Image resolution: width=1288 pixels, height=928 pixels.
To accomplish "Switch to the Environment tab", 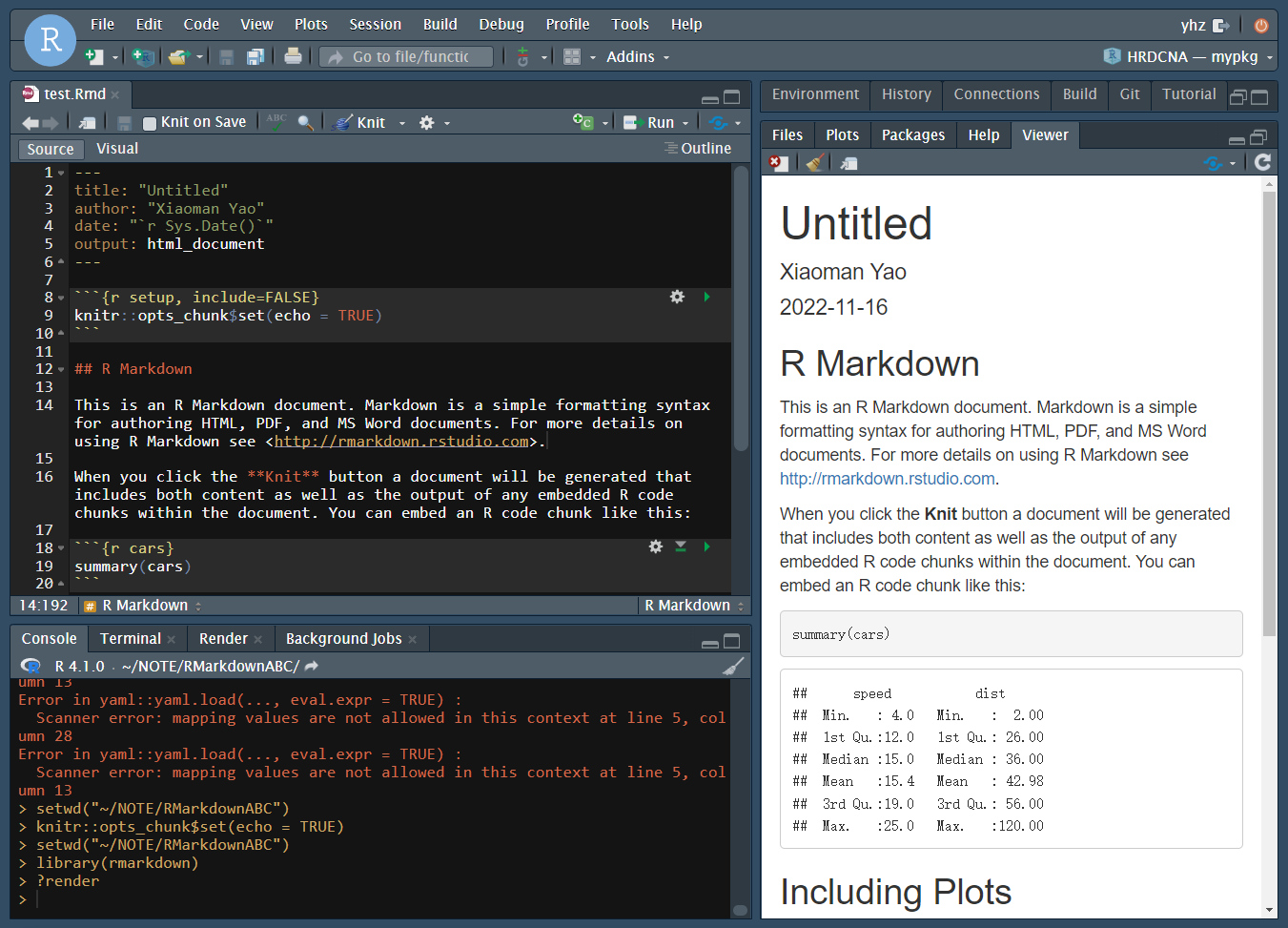I will (815, 94).
